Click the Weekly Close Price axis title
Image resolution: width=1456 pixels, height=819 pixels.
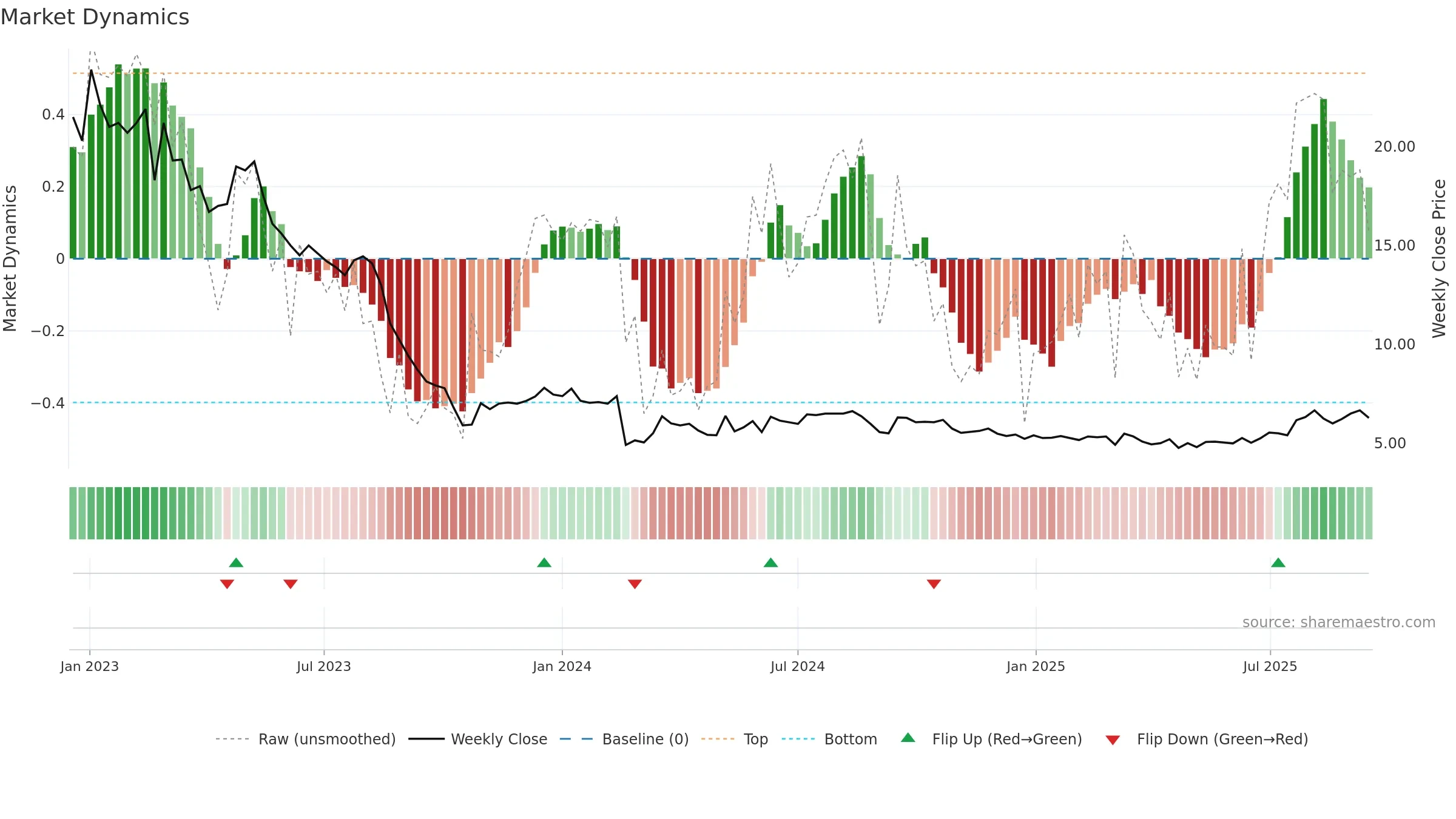1439,258
